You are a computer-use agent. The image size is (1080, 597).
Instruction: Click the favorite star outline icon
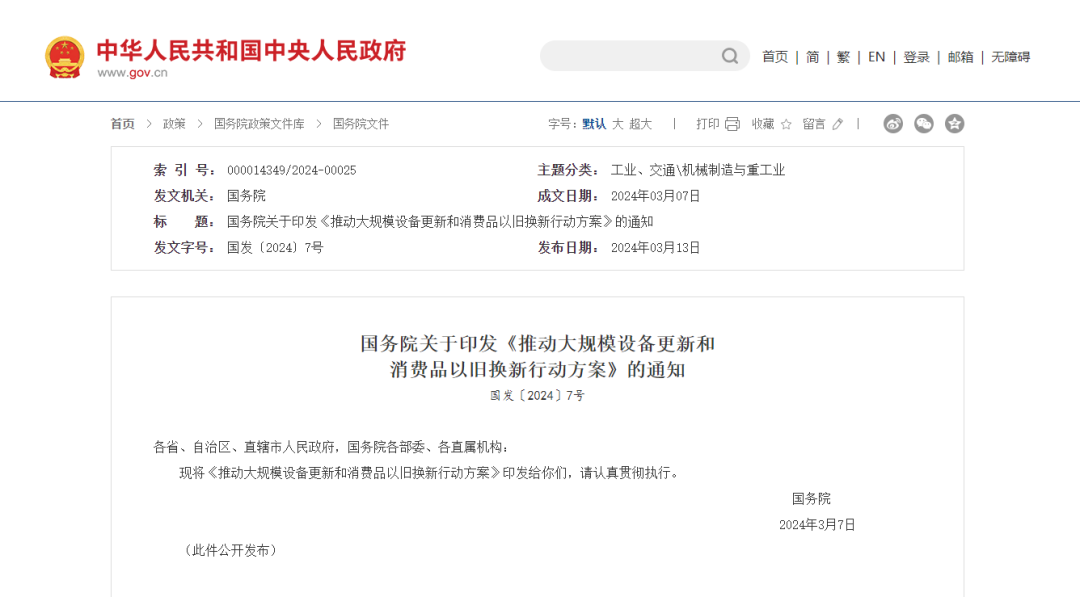pos(786,124)
